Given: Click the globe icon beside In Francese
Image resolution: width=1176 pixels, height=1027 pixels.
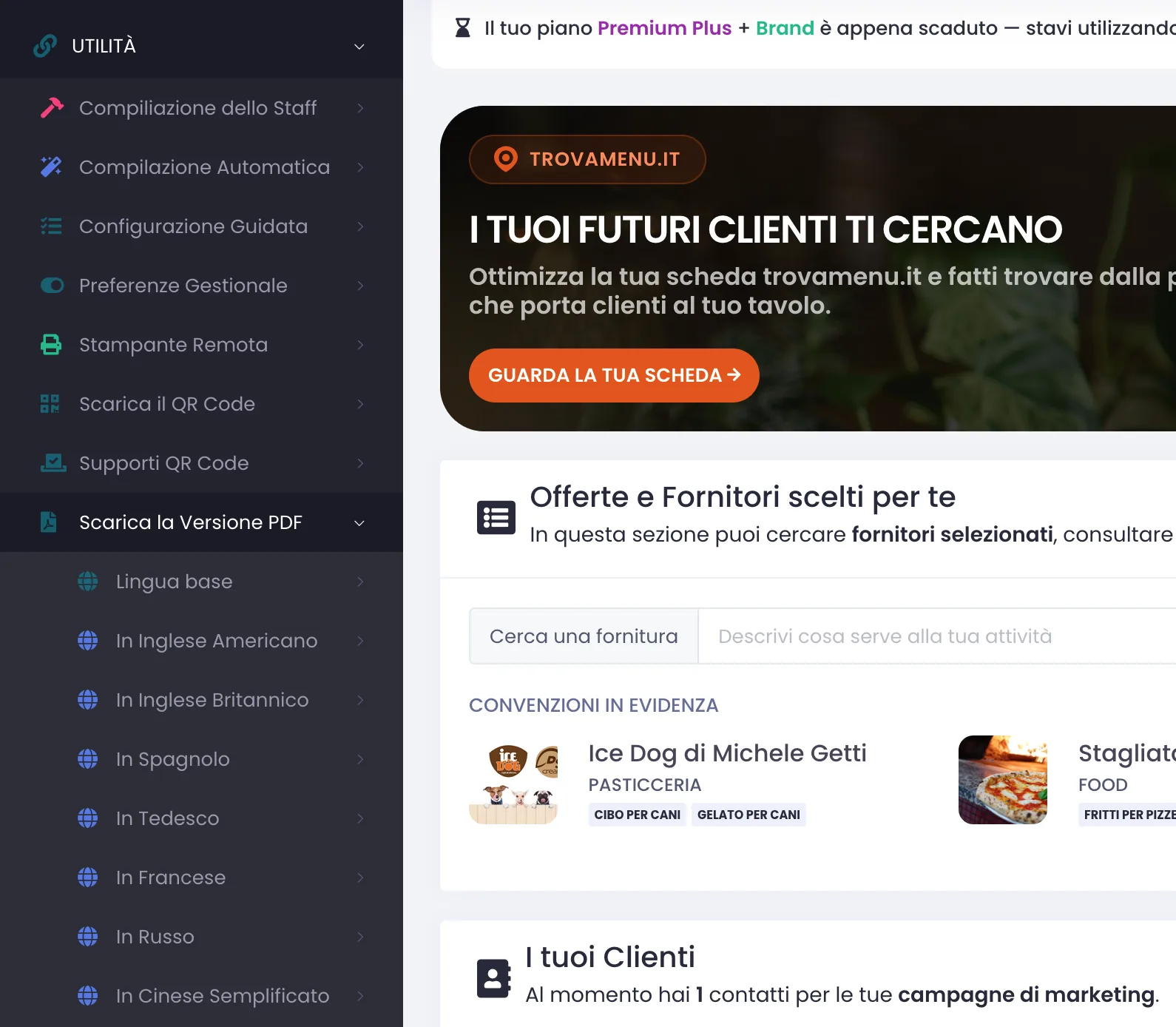Looking at the screenshot, I should [x=88, y=878].
